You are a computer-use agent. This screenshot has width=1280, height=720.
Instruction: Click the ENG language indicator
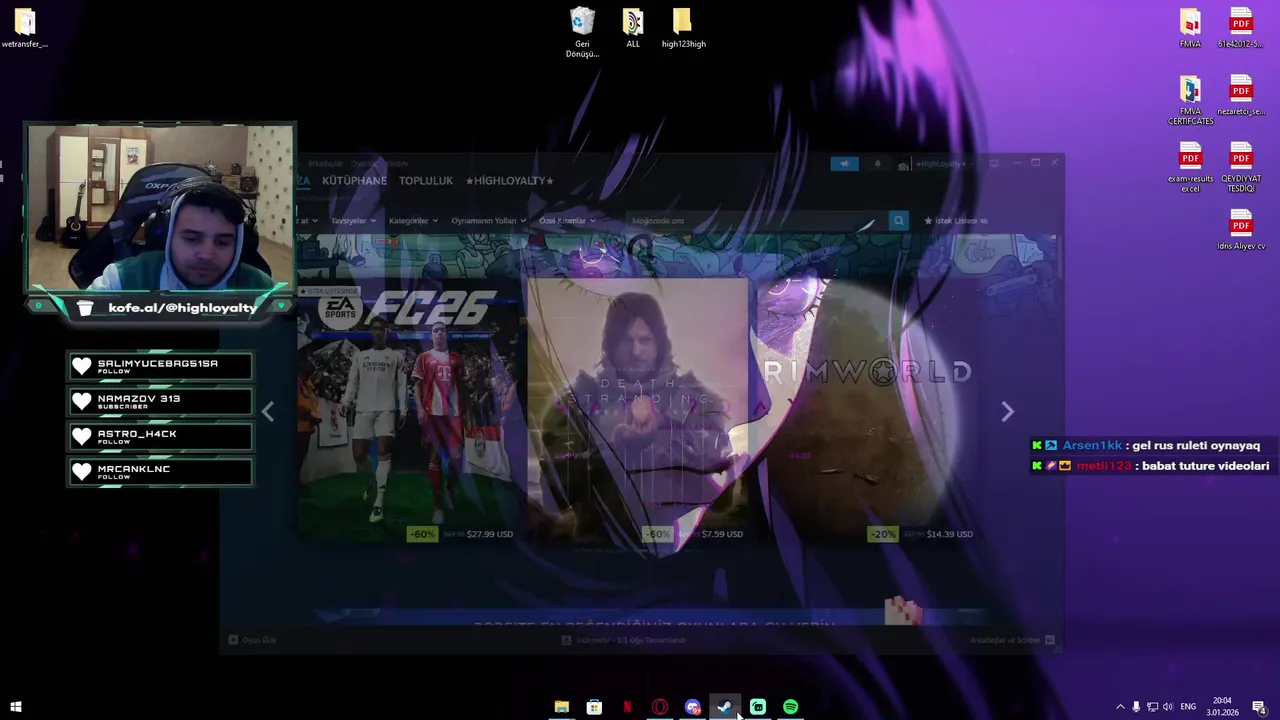[1188, 707]
